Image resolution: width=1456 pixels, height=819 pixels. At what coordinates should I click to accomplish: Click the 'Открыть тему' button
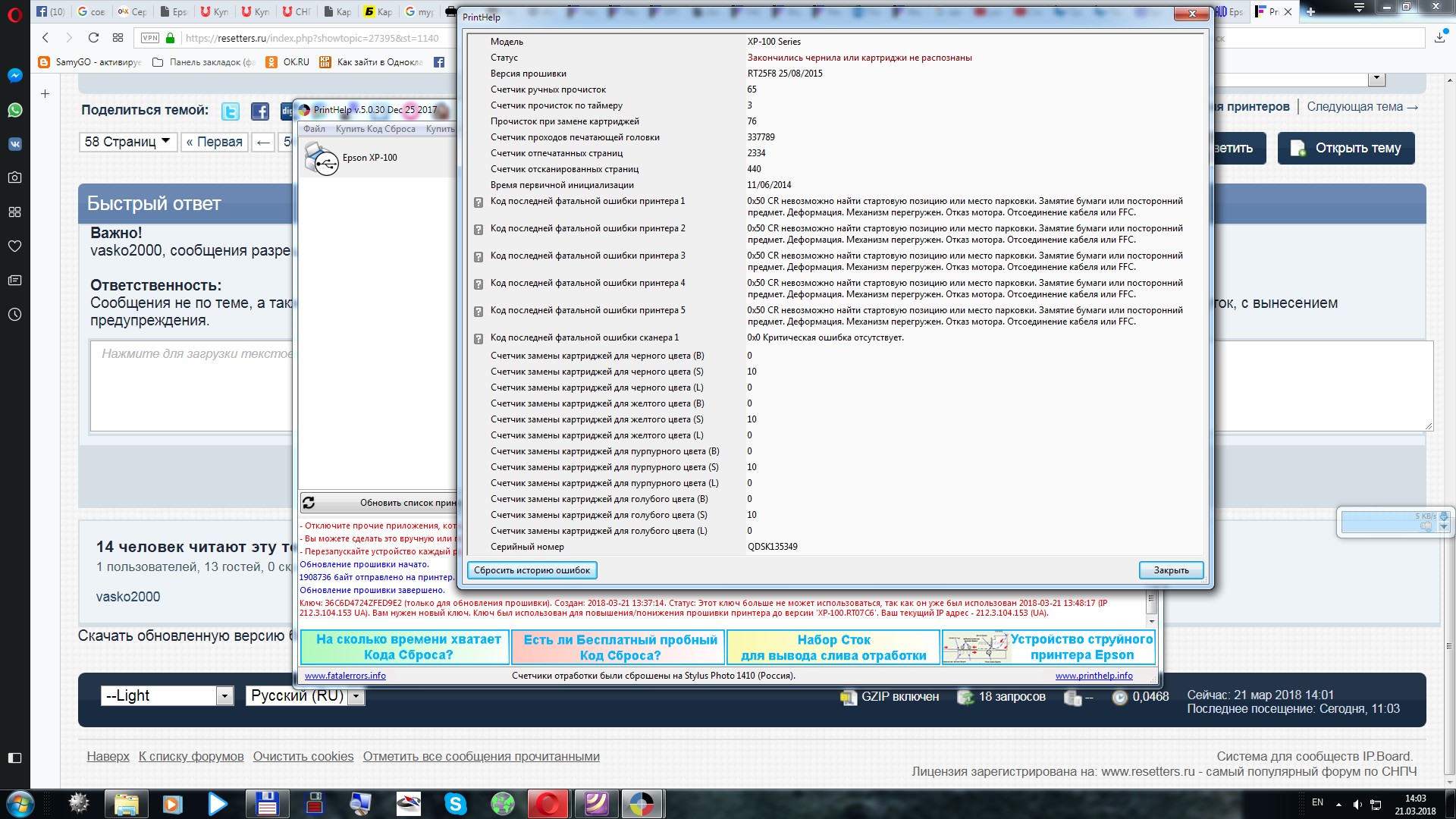click(x=1346, y=148)
